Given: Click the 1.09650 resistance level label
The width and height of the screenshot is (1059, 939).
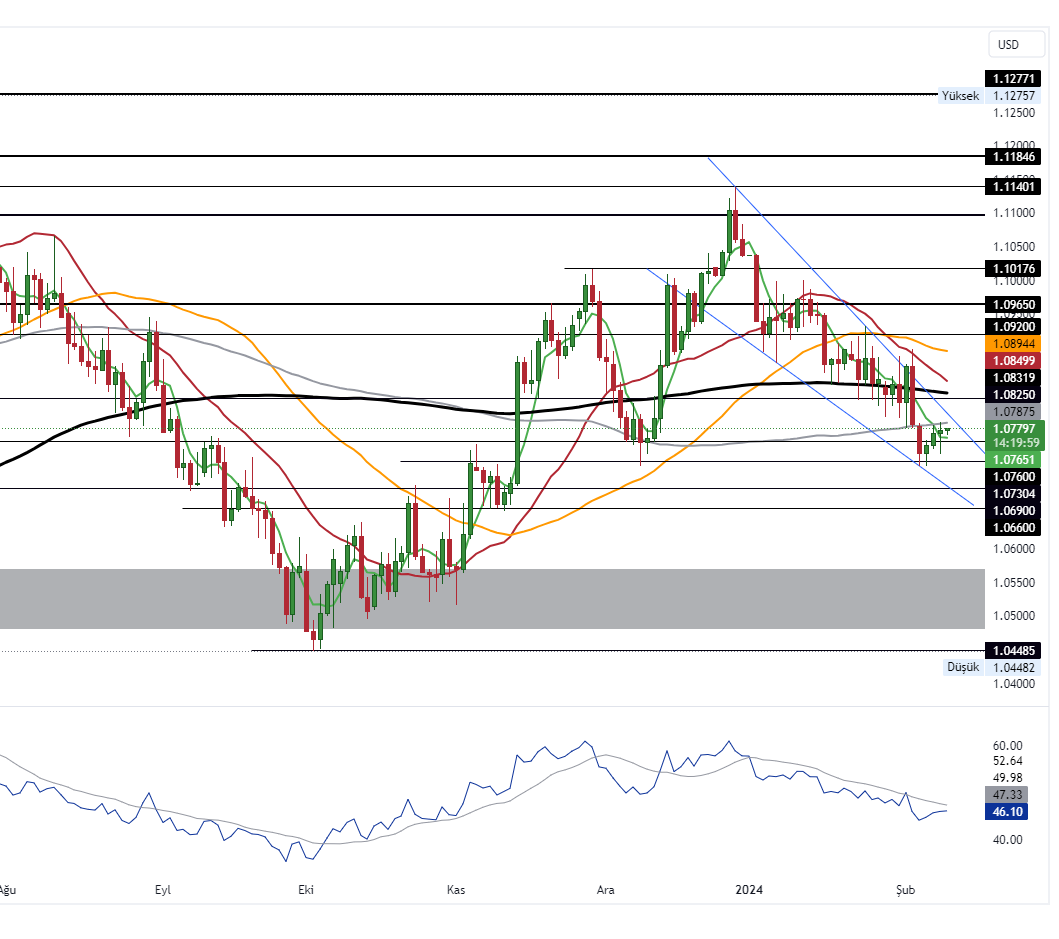Looking at the screenshot, I should (1014, 304).
